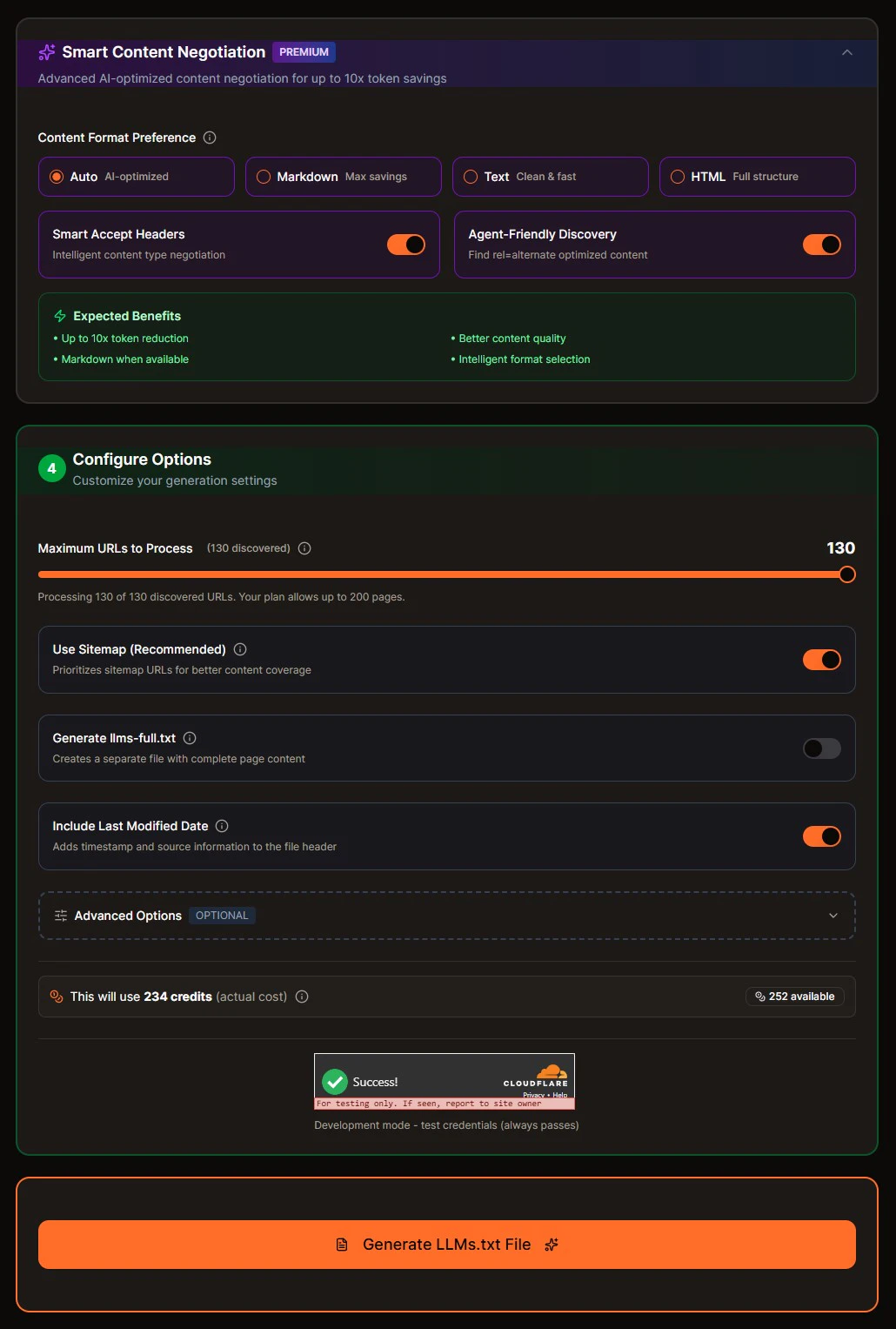Click info icon beside Content Format Preference
896x1329 pixels.
210,138
